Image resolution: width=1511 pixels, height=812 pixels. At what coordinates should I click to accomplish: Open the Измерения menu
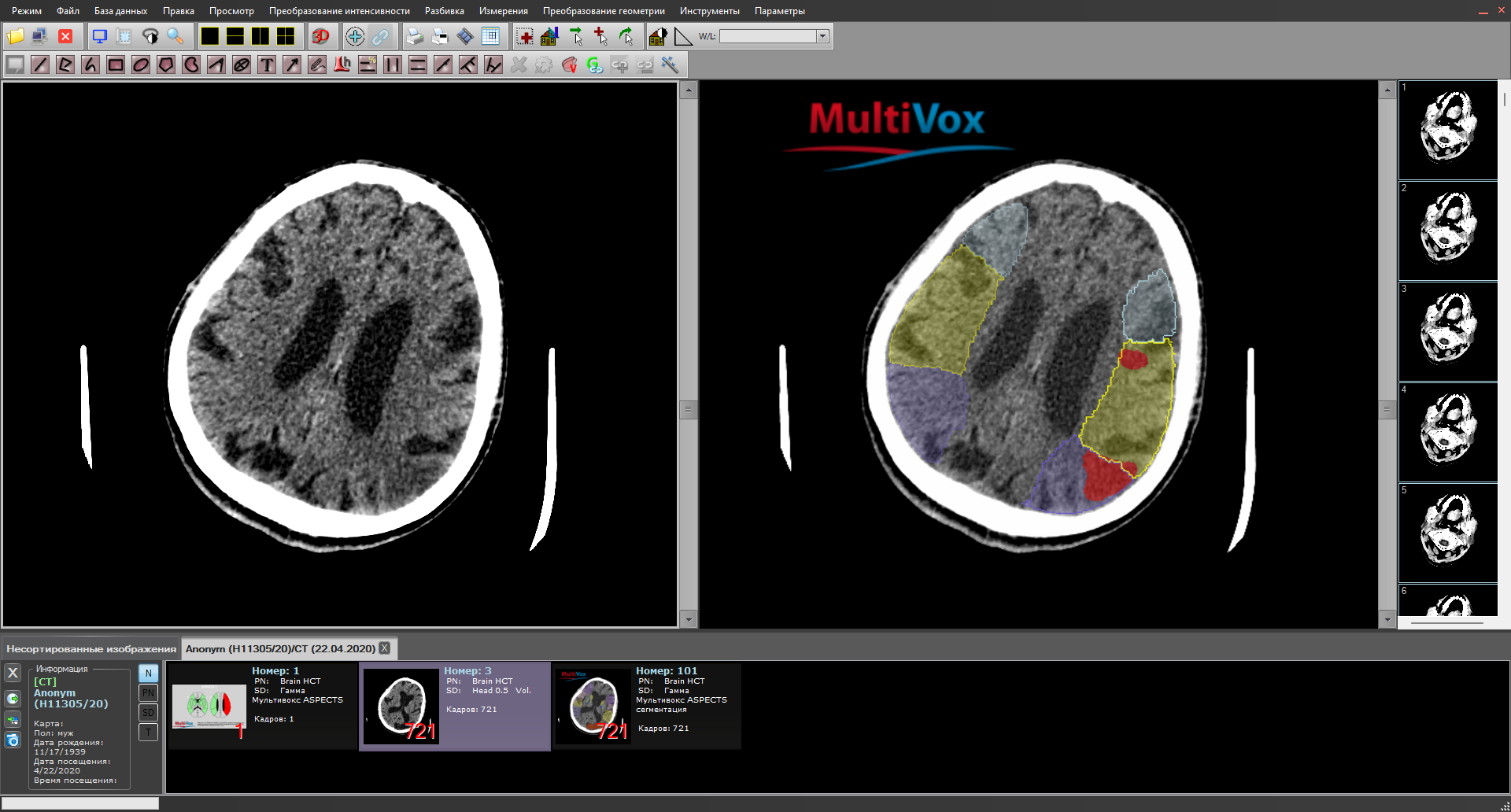click(503, 11)
